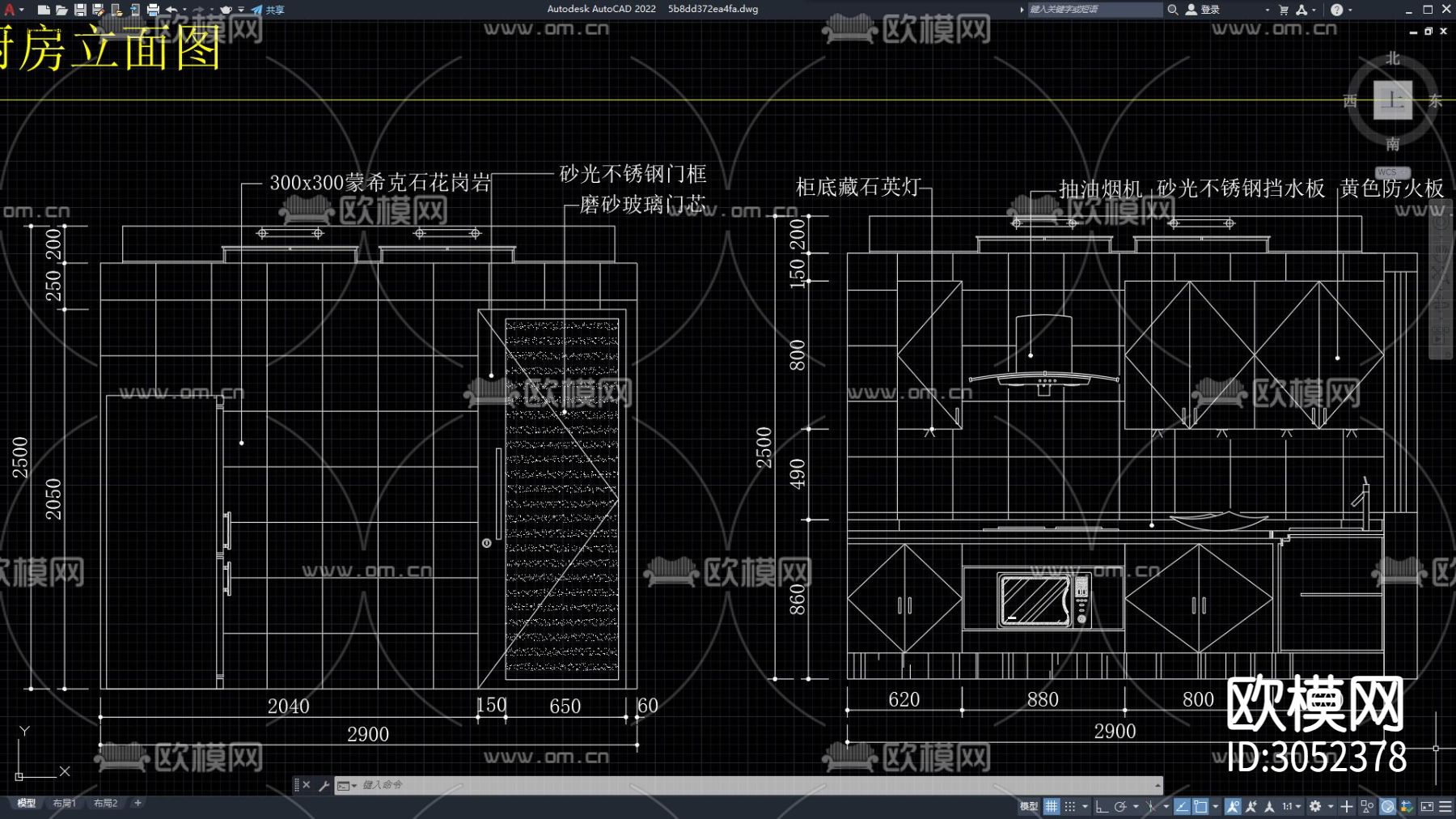
Task: Switch to the 布局2 layout tab
Action: coord(105,804)
